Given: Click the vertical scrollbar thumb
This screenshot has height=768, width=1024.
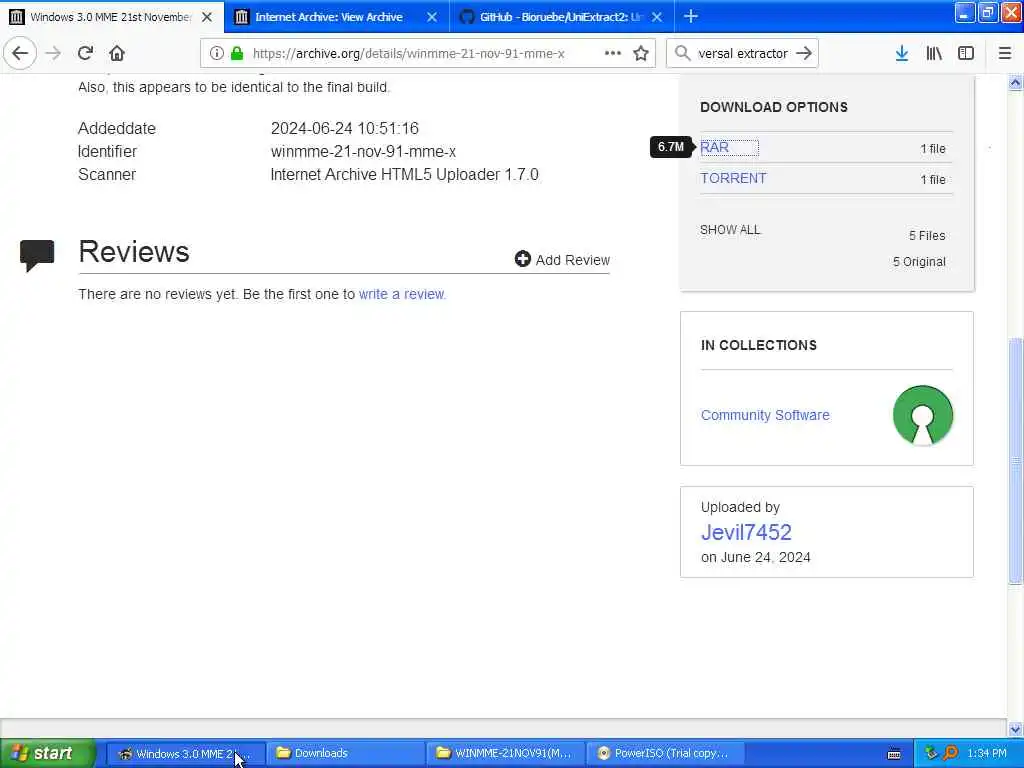Looking at the screenshot, I should [x=1015, y=460].
